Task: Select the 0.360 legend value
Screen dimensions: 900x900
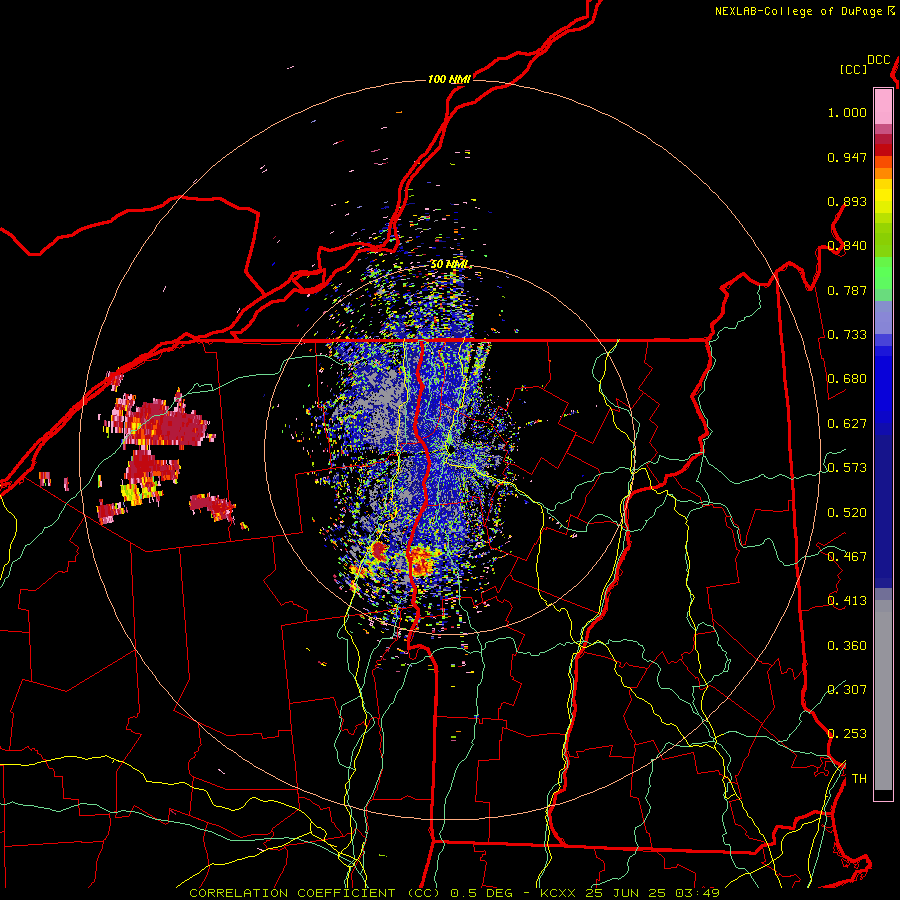Action: tap(847, 646)
